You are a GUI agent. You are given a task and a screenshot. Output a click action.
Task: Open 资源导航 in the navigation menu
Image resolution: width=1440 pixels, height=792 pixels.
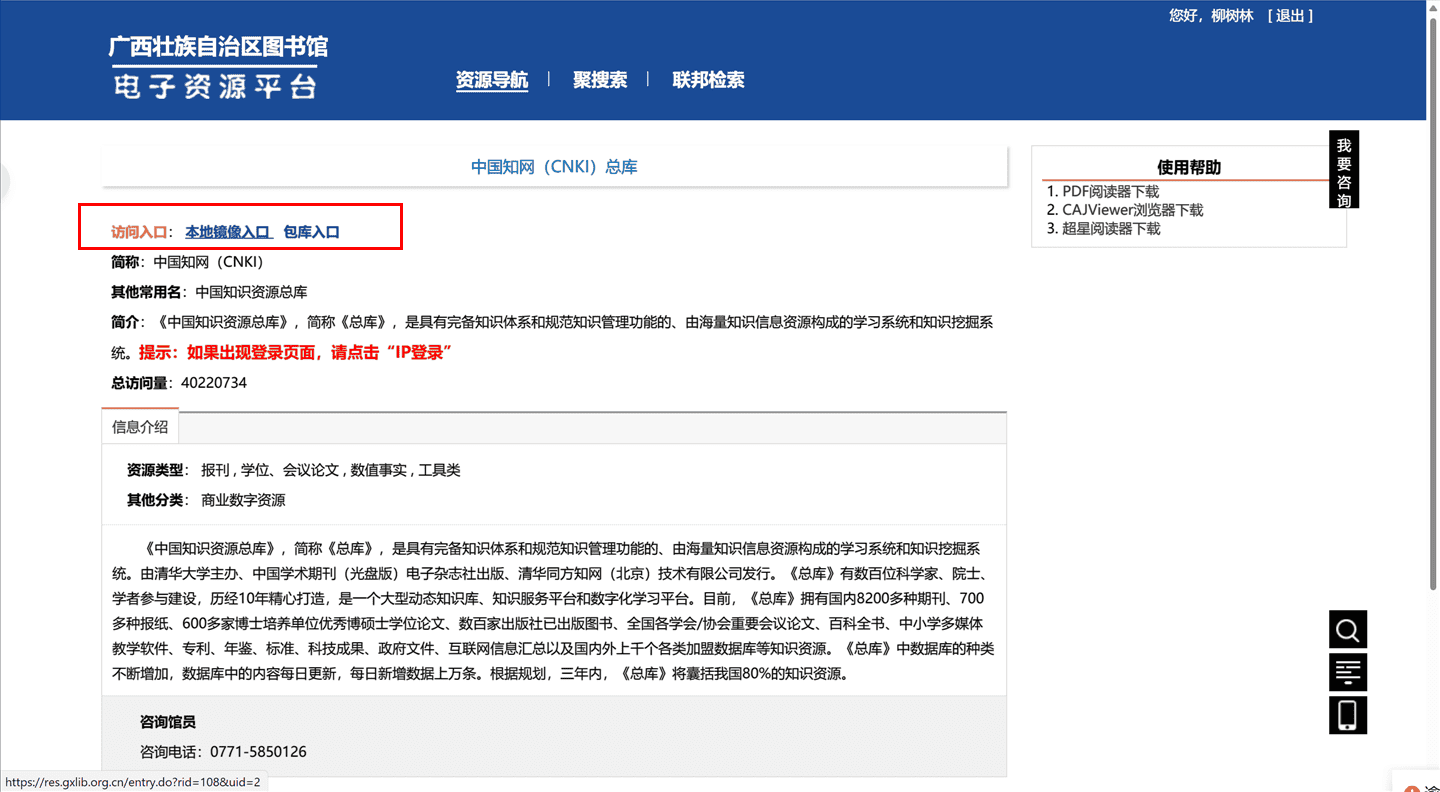[492, 80]
